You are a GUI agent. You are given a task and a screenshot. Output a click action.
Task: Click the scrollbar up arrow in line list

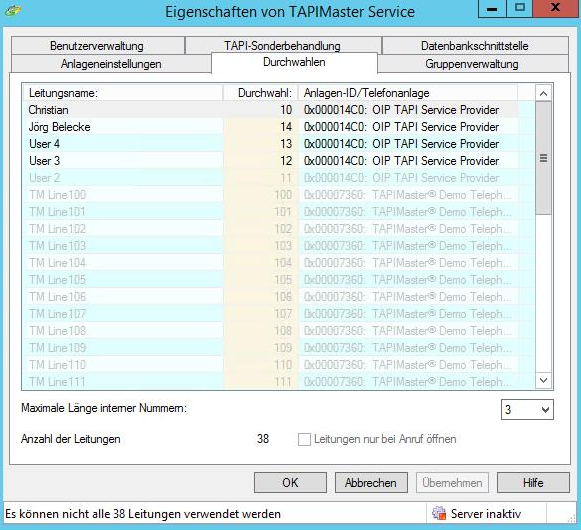(544, 93)
